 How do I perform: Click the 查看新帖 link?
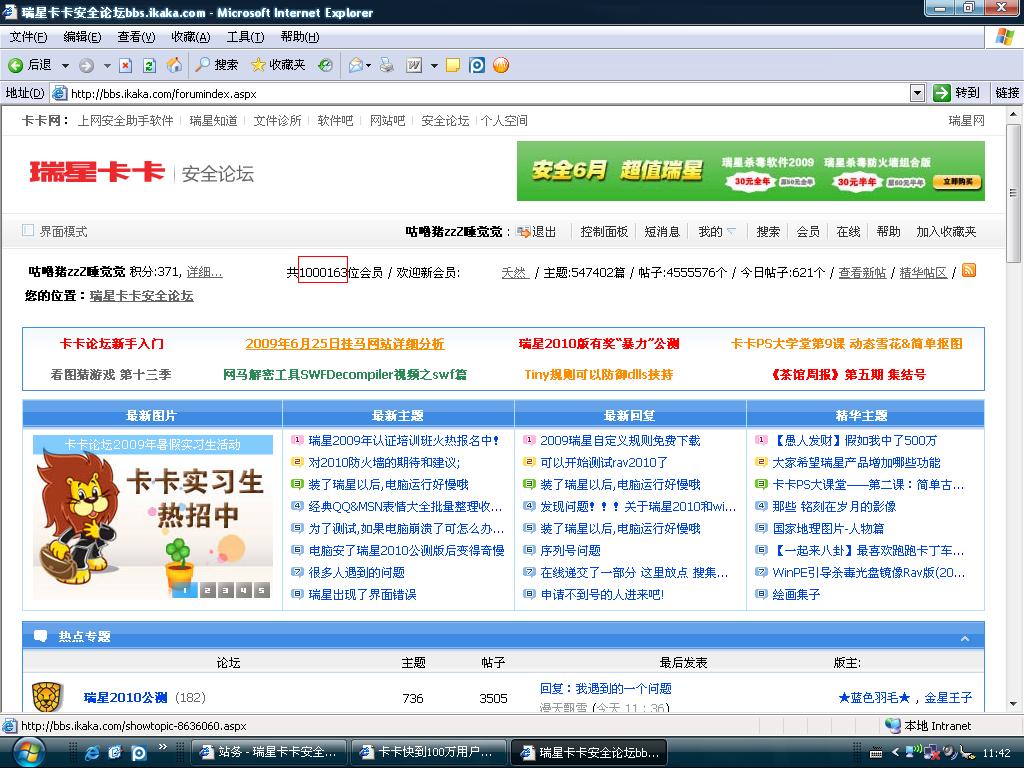tap(862, 272)
